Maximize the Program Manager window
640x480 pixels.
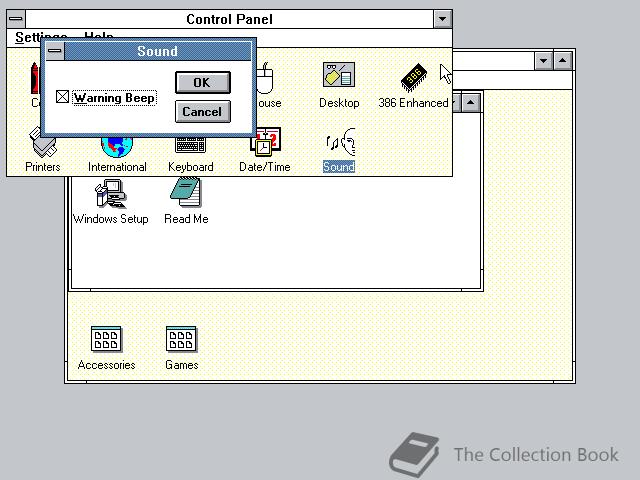pyautogui.click(x=563, y=61)
